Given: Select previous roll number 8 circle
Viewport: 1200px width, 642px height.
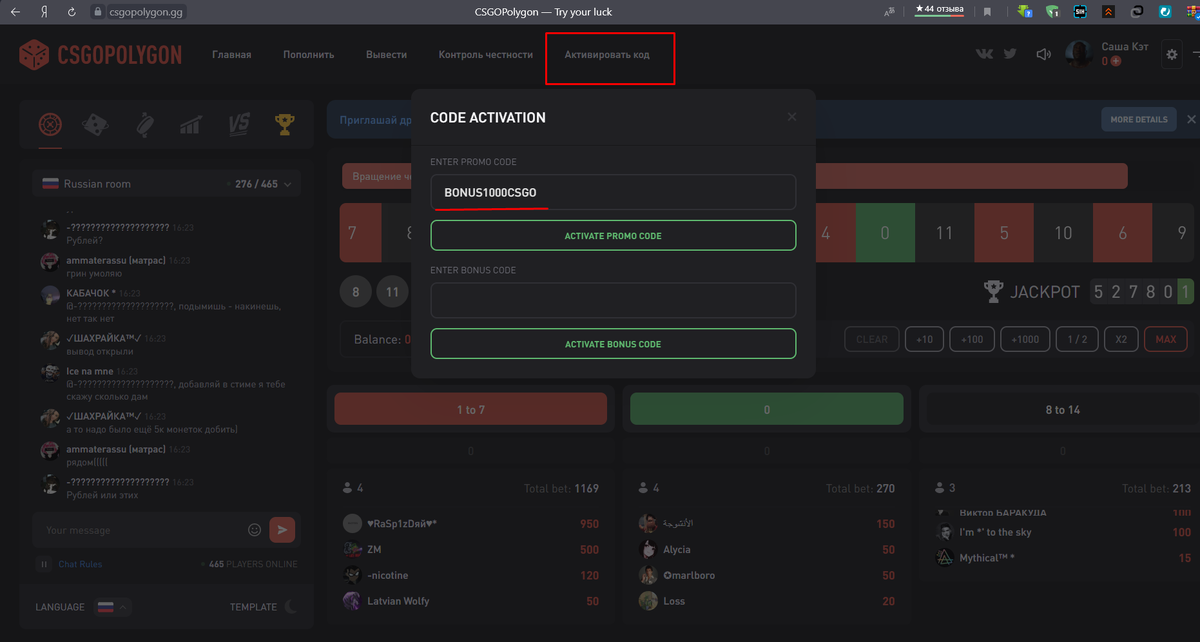Looking at the screenshot, I should pos(355,293).
